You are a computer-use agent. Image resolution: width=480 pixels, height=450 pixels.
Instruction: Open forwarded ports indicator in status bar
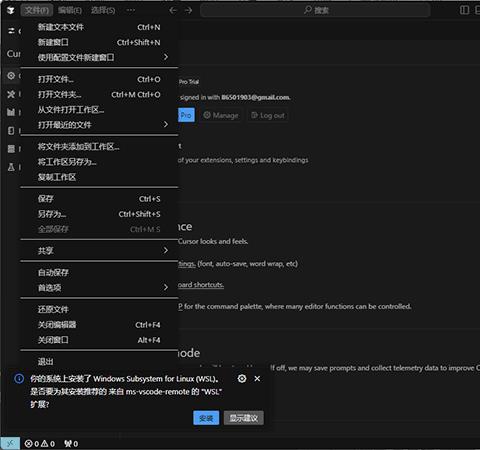click(x=71, y=444)
